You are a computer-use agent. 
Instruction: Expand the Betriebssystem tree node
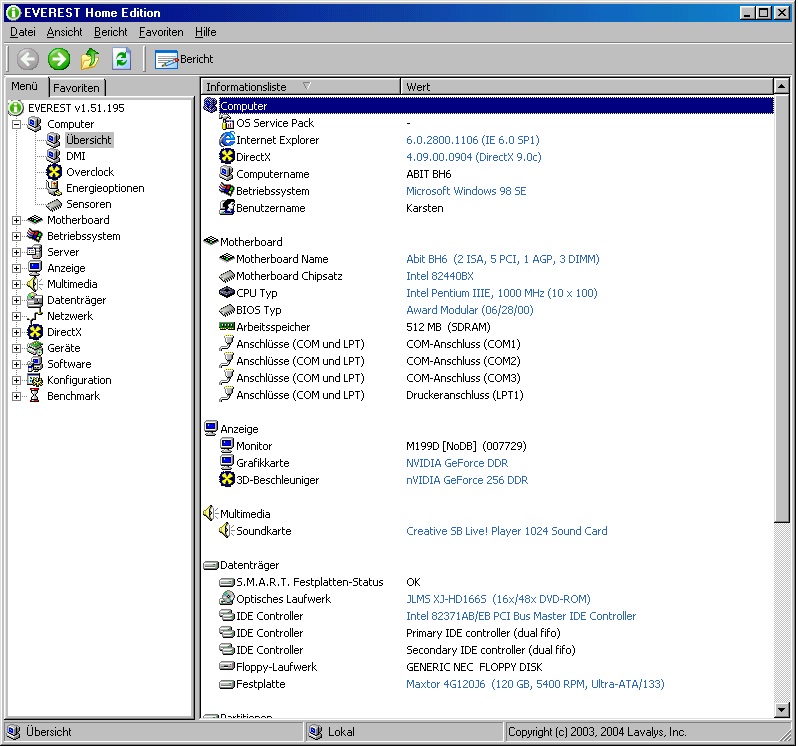coord(17,236)
